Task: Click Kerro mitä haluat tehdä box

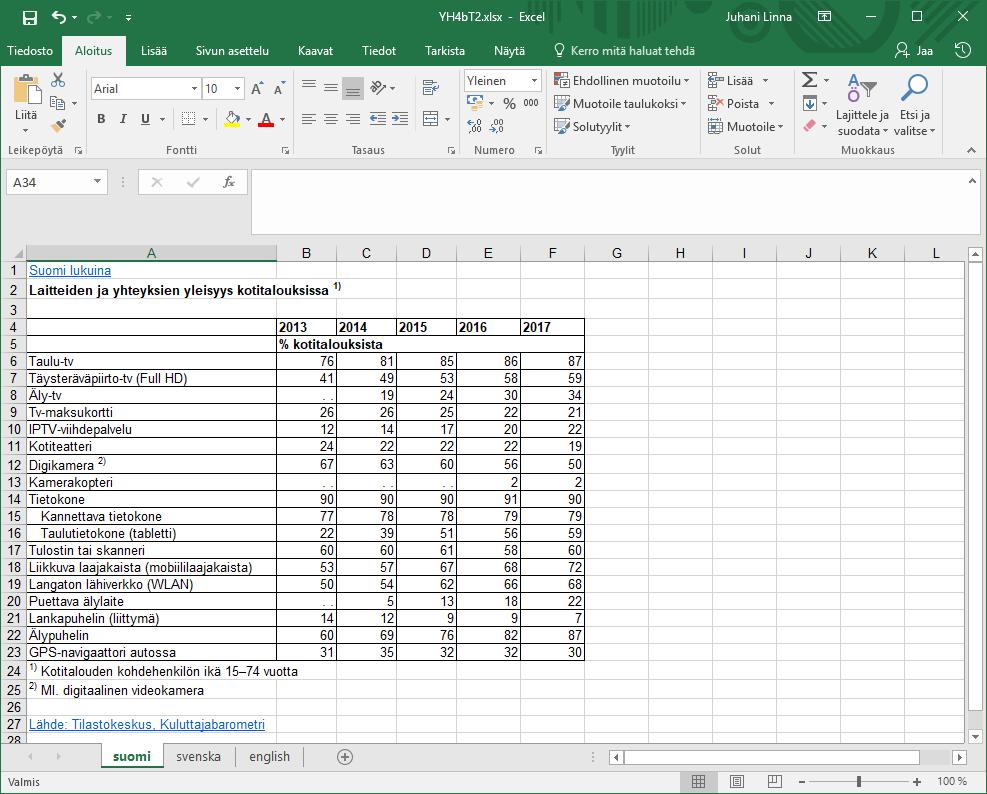Action: pyautogui.click(x=624, y=51)
